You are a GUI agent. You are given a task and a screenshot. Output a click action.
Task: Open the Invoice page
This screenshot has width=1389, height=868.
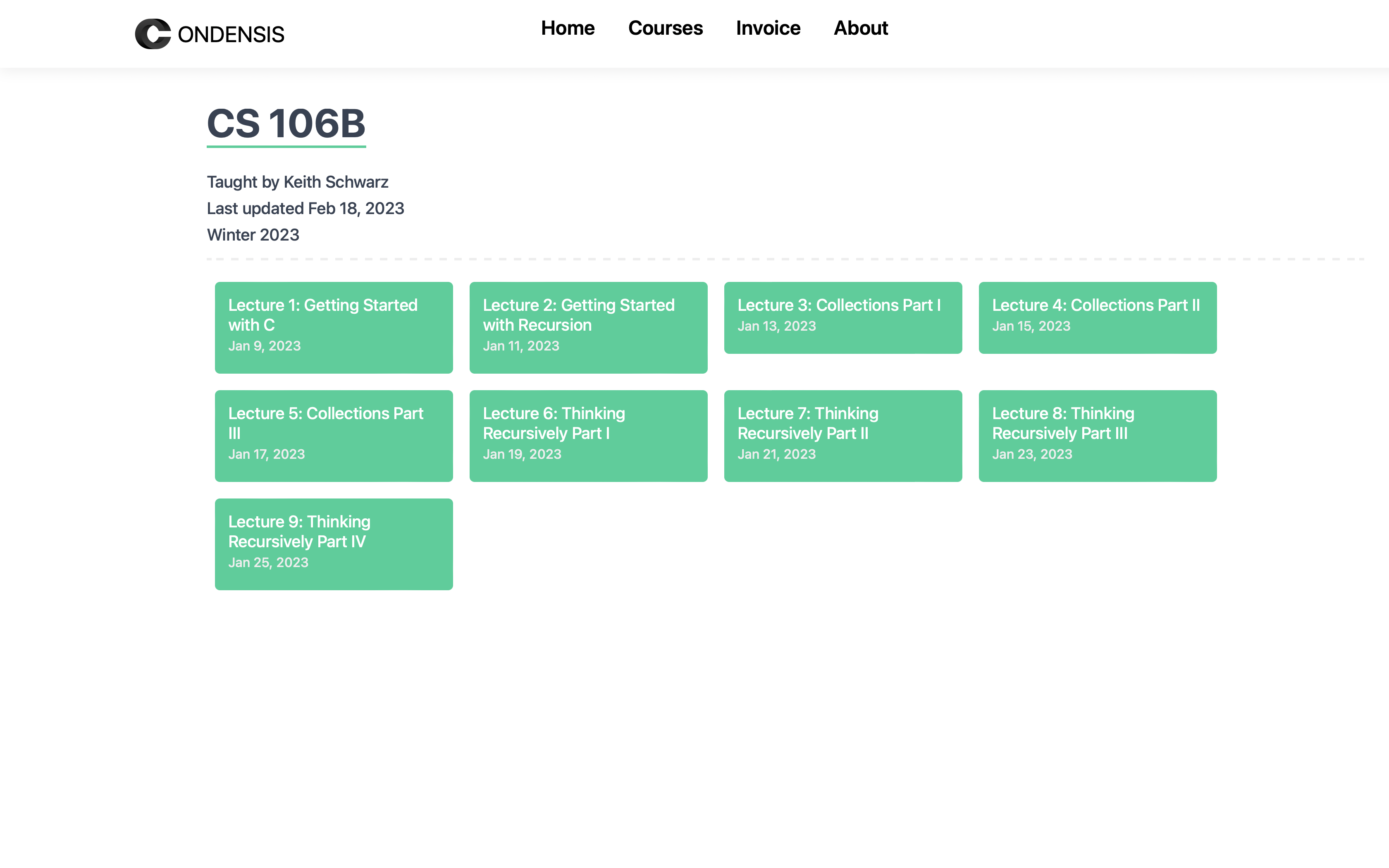768,28
